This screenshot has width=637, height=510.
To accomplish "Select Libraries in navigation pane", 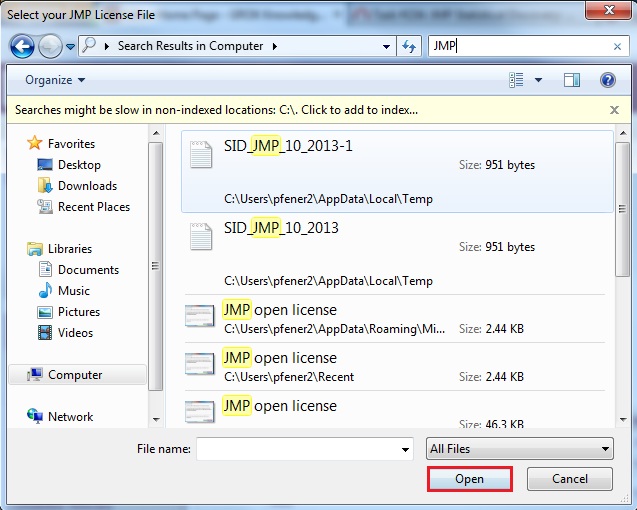I will tap(59, 248).
